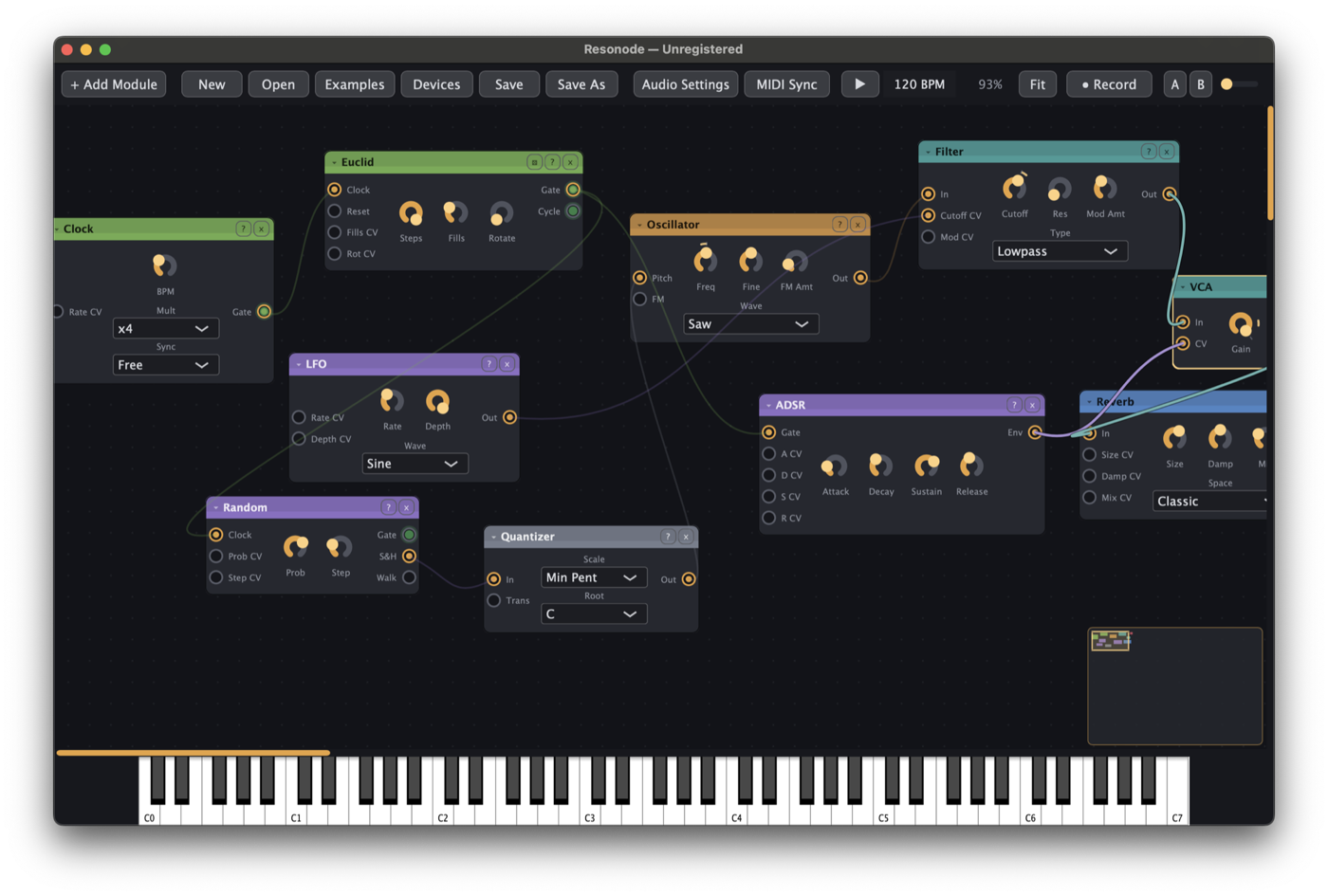
Task: Click the volume slider in the toolbar
Action: click(1240, 84)
